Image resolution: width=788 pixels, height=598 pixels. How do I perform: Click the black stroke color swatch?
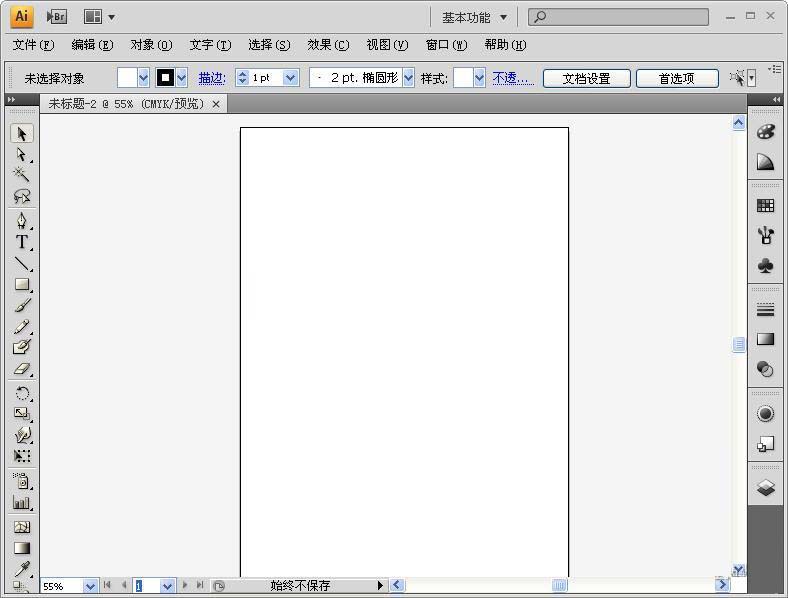[165, 78]
